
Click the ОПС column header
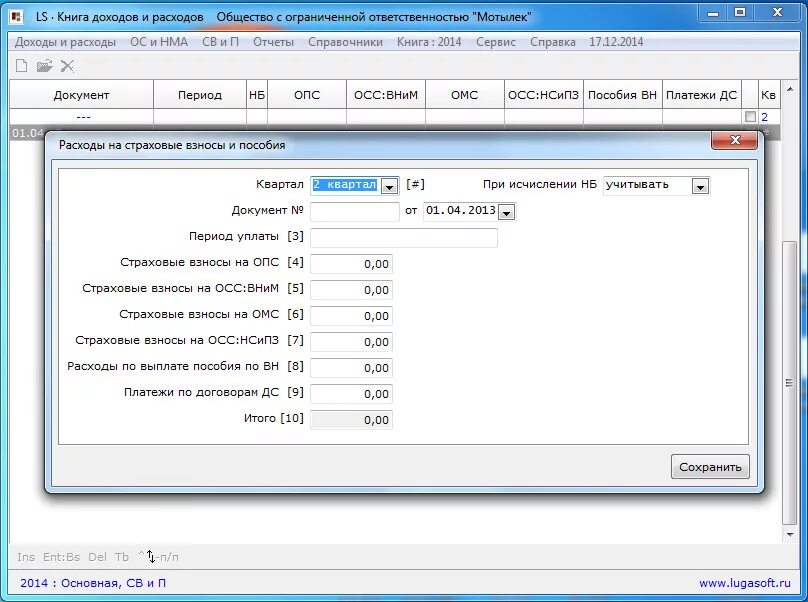307,95
